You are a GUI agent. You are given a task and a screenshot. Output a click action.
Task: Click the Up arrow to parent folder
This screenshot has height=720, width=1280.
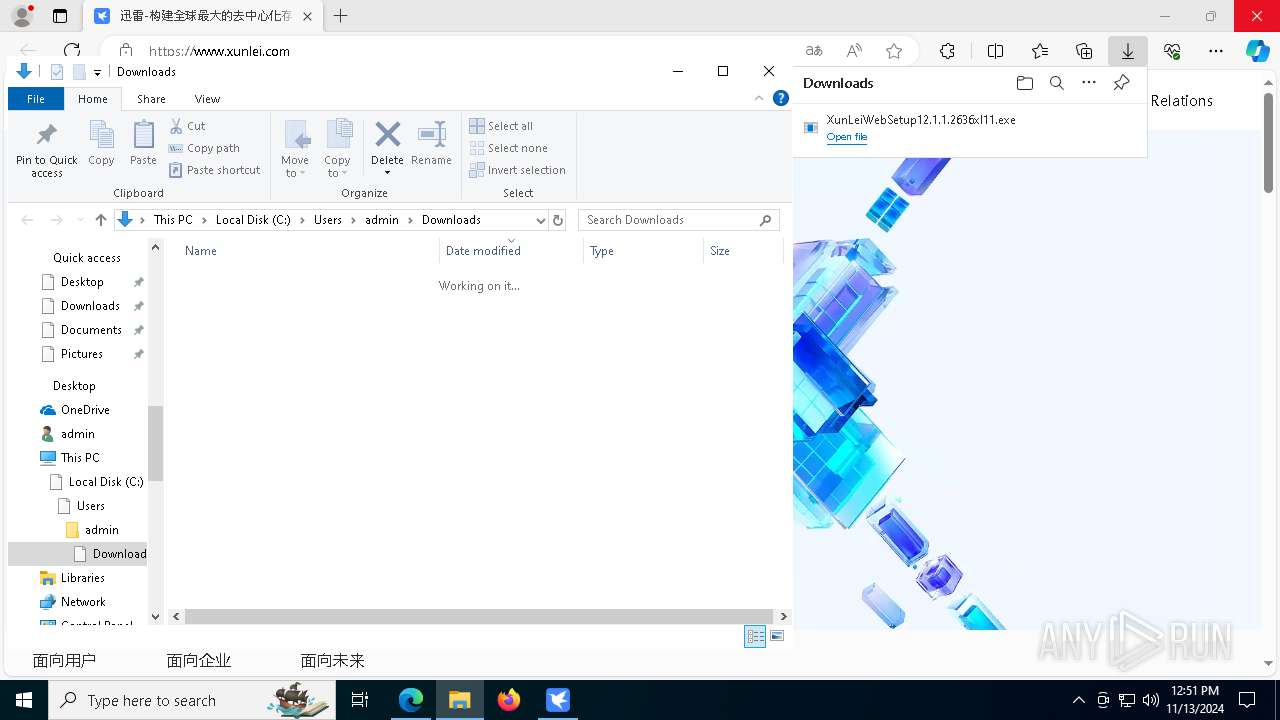[x=100, y=220]
